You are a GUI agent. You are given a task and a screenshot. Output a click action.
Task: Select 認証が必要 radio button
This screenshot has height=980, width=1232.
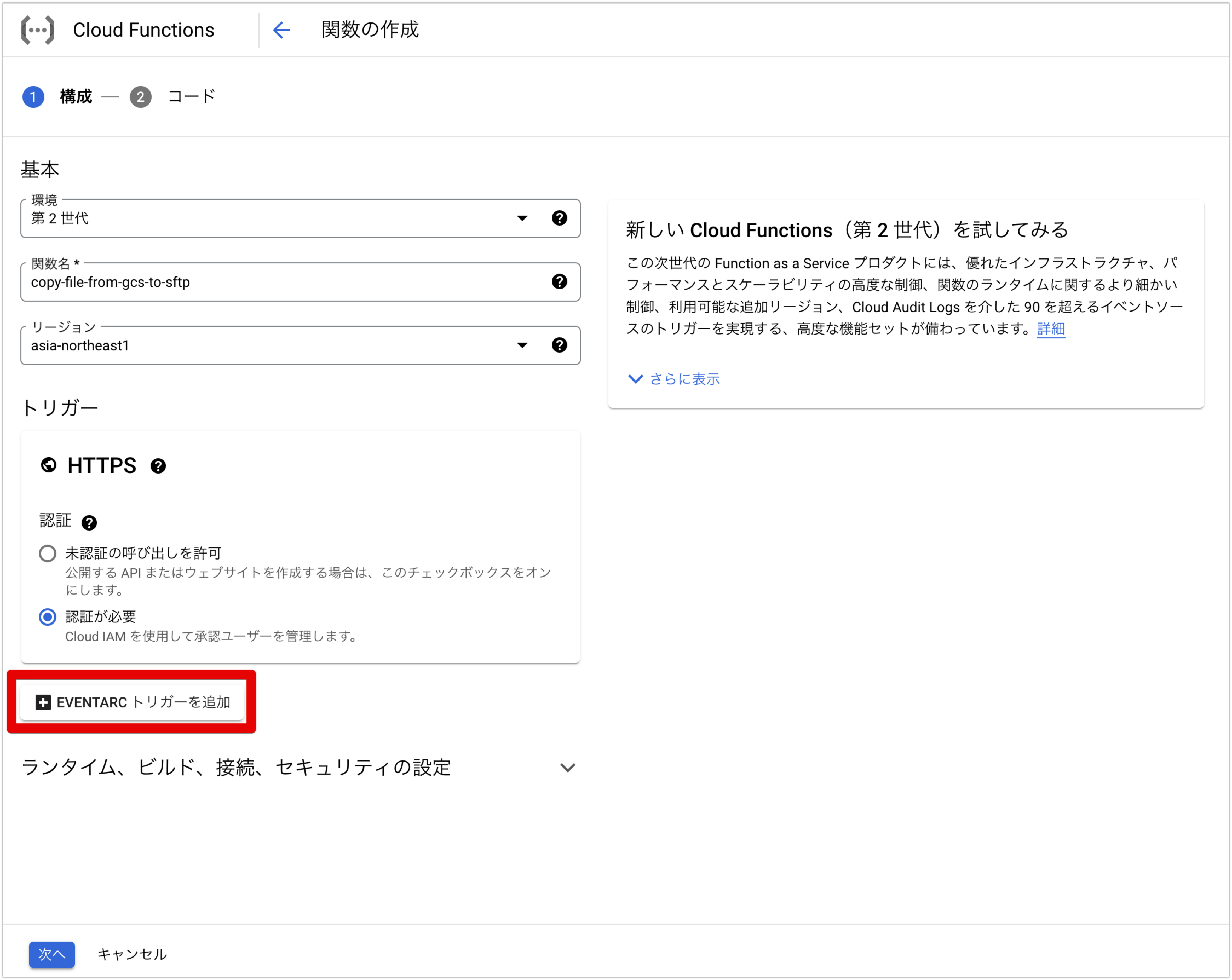(47, 616)
